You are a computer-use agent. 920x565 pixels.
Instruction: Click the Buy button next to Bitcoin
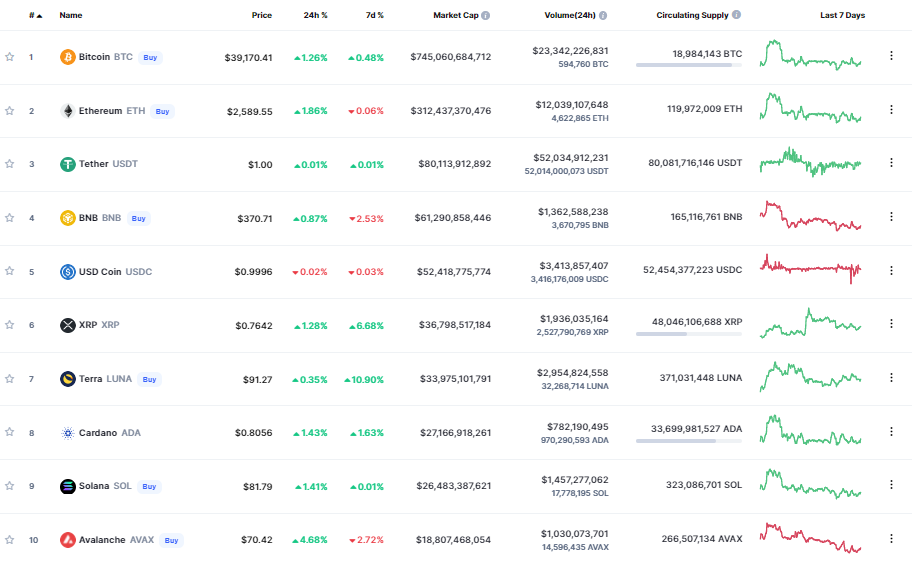(x=150, y=57)
